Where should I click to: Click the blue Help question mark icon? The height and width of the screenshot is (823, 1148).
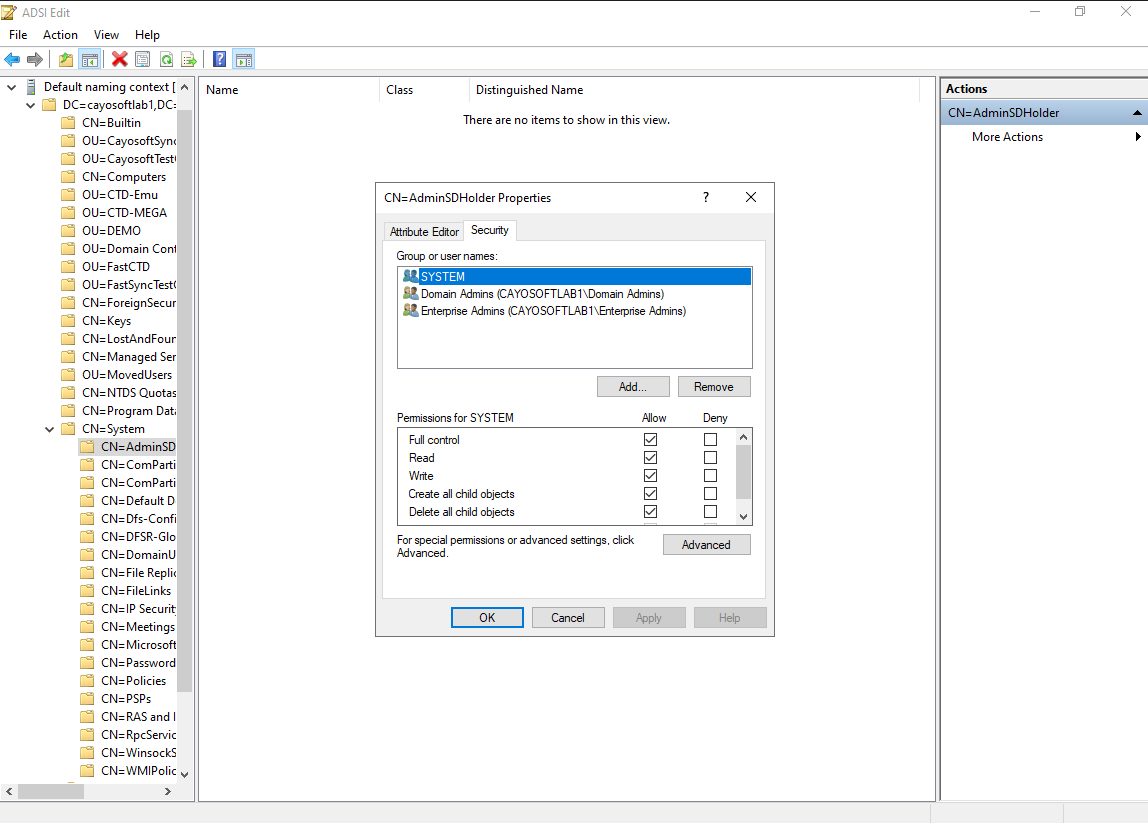coord(219,59)
